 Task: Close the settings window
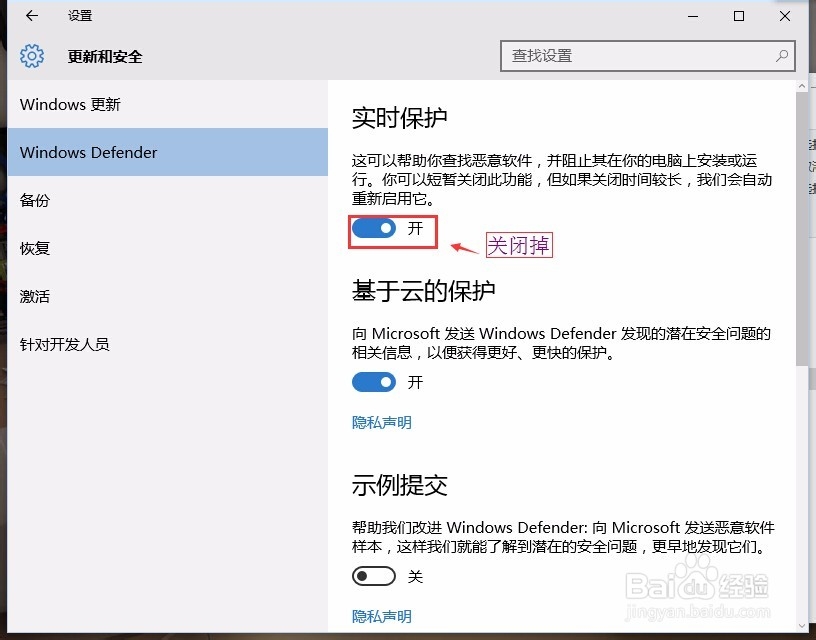tap(785, 16)
